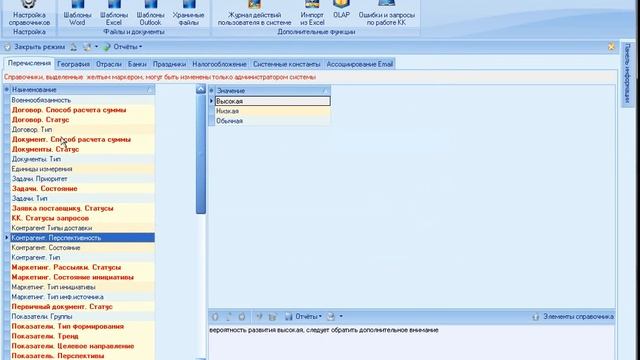Switch to the Налогообложение tab

[220, 64]
